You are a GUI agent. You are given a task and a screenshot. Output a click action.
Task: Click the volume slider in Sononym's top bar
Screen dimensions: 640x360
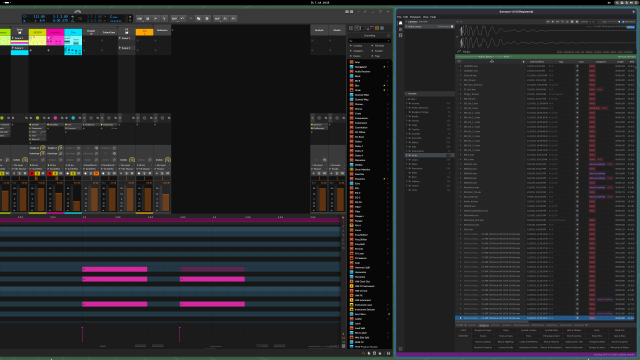613,22
